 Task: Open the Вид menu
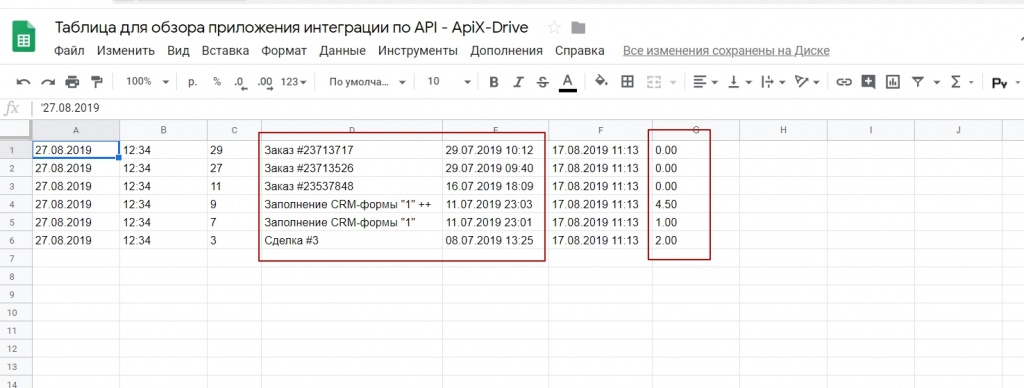point(178,50)
